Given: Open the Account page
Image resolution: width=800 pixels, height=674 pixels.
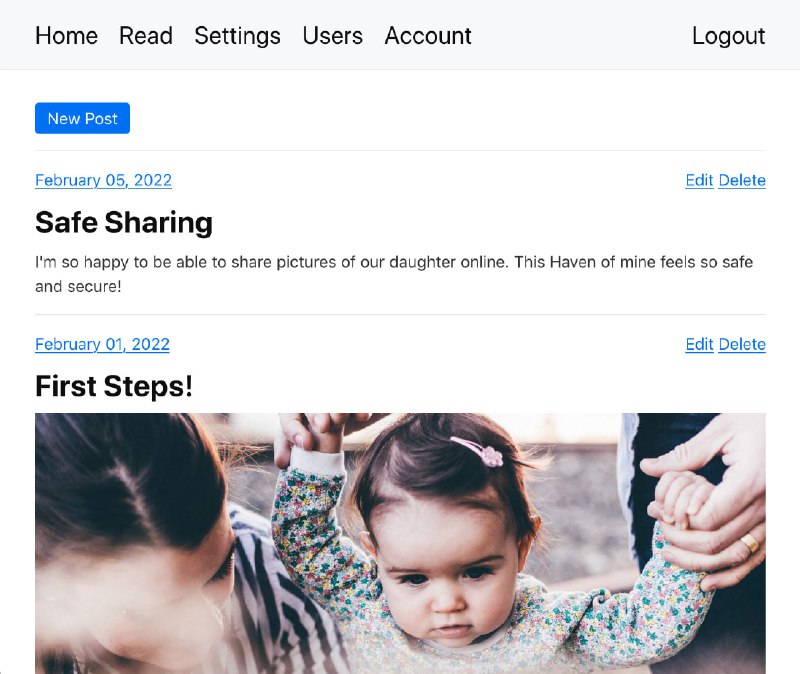Looking at the screenshot, I should click(x=428, y=36).
